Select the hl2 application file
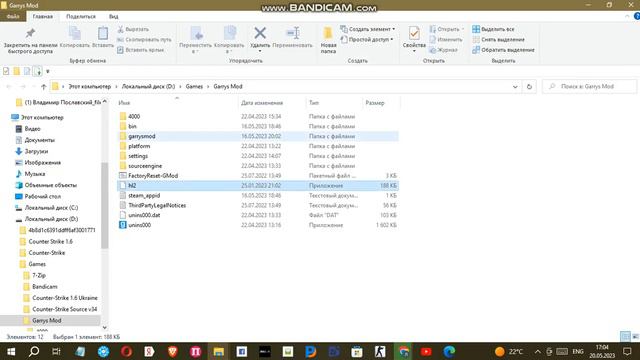The image size is (640, 360). [258, 186]
